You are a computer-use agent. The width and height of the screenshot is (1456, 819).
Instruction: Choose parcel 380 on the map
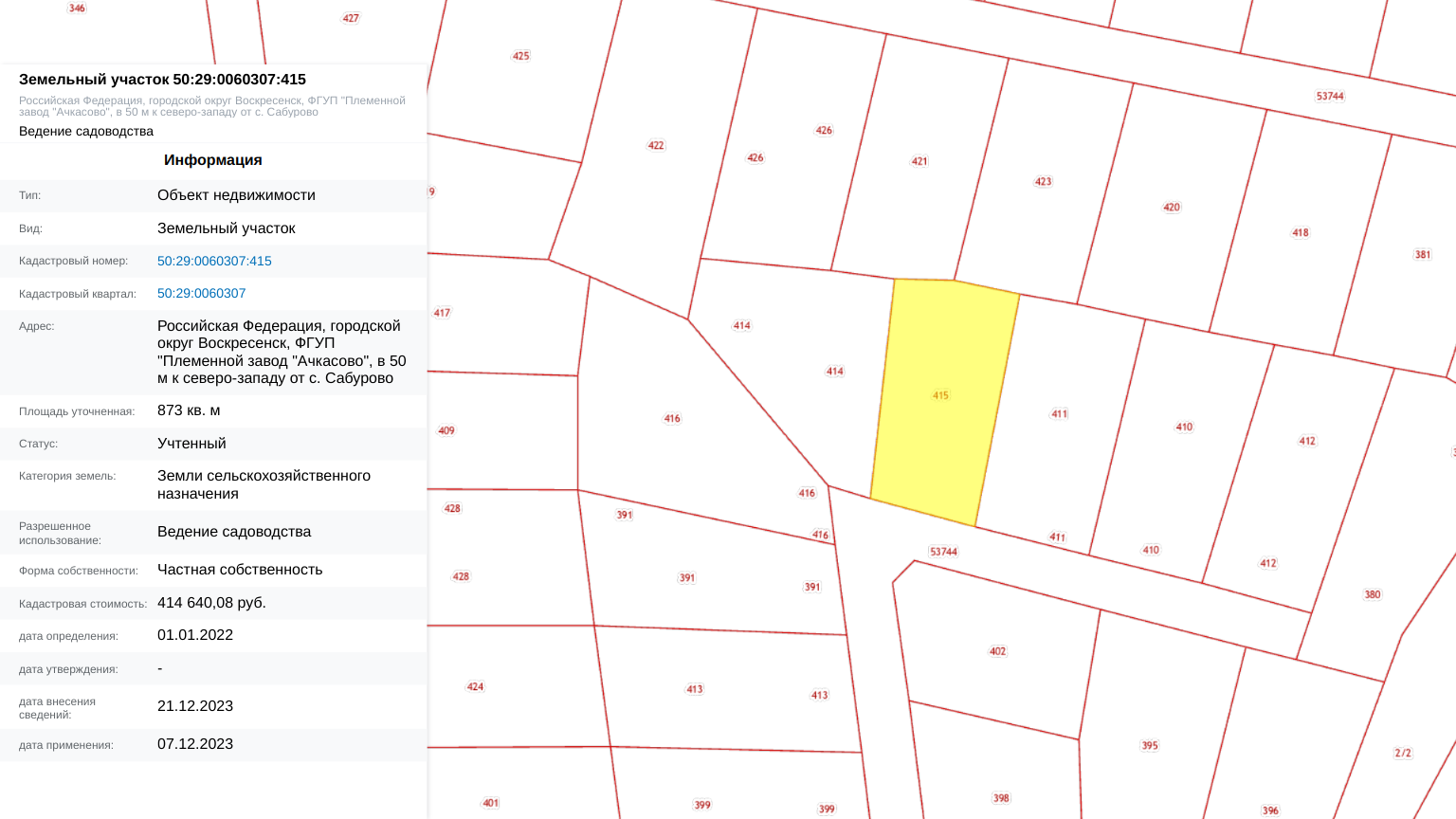point(1372,594)
